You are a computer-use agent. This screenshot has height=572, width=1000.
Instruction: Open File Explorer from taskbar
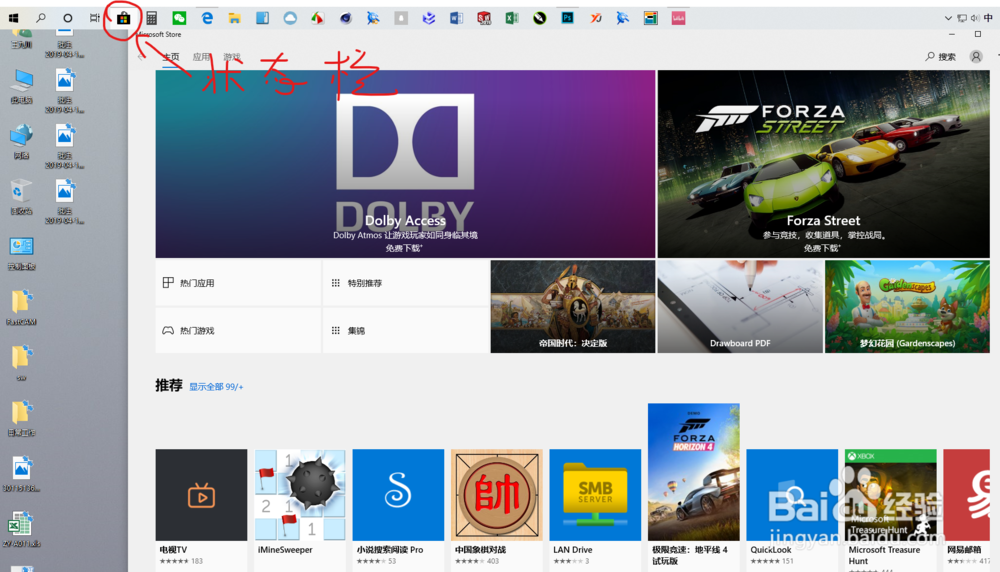[x=235, y=18]
